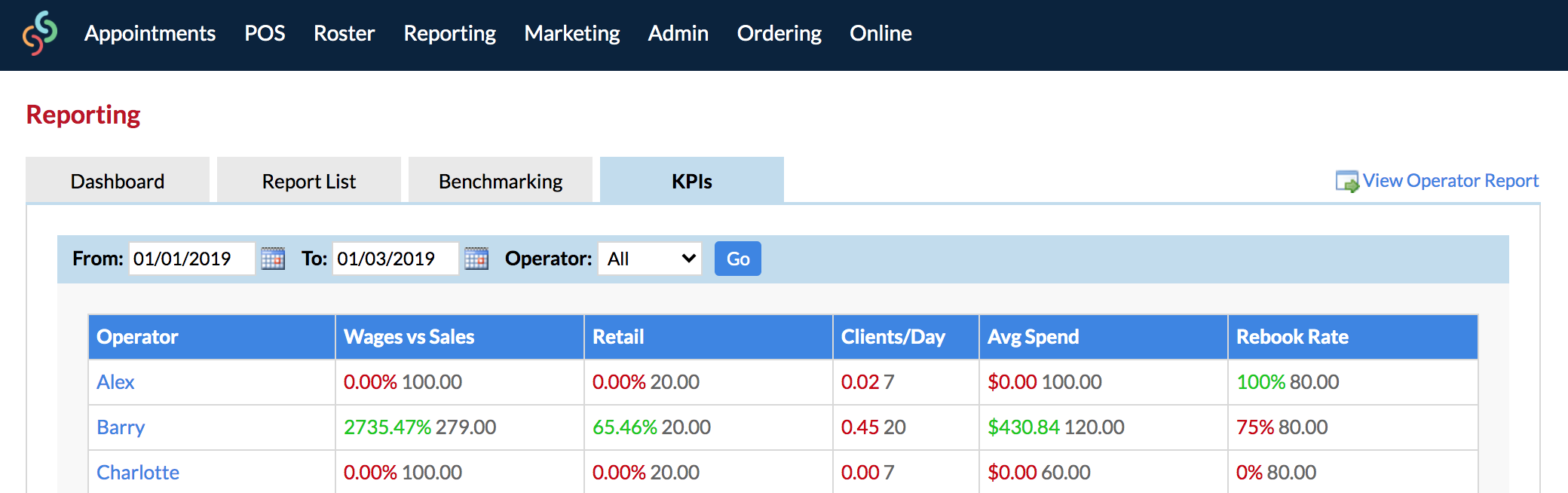Screen dimensions: 1568x493
Task: Open operator Charlotte's link
Action: [x=138, y=473]
